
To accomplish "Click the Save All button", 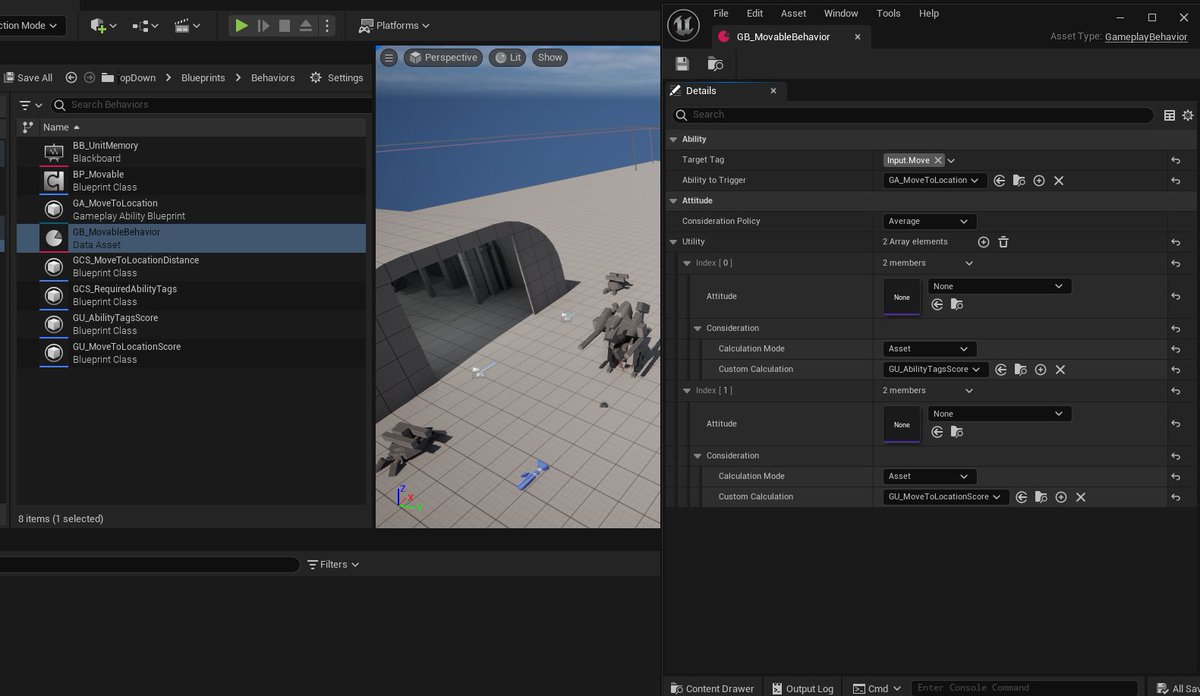I will 29,77.
